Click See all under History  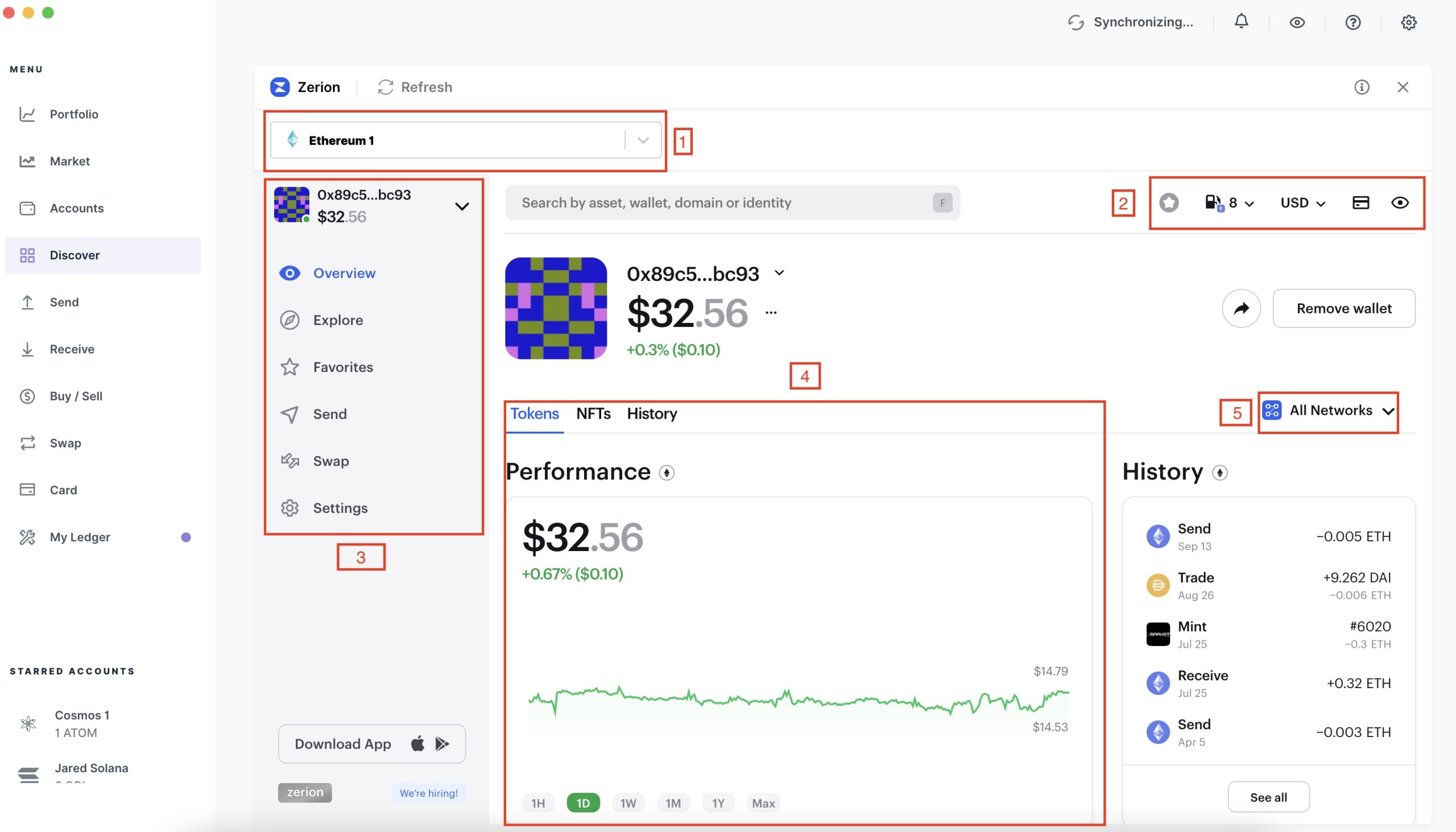tap(1268, 797)
